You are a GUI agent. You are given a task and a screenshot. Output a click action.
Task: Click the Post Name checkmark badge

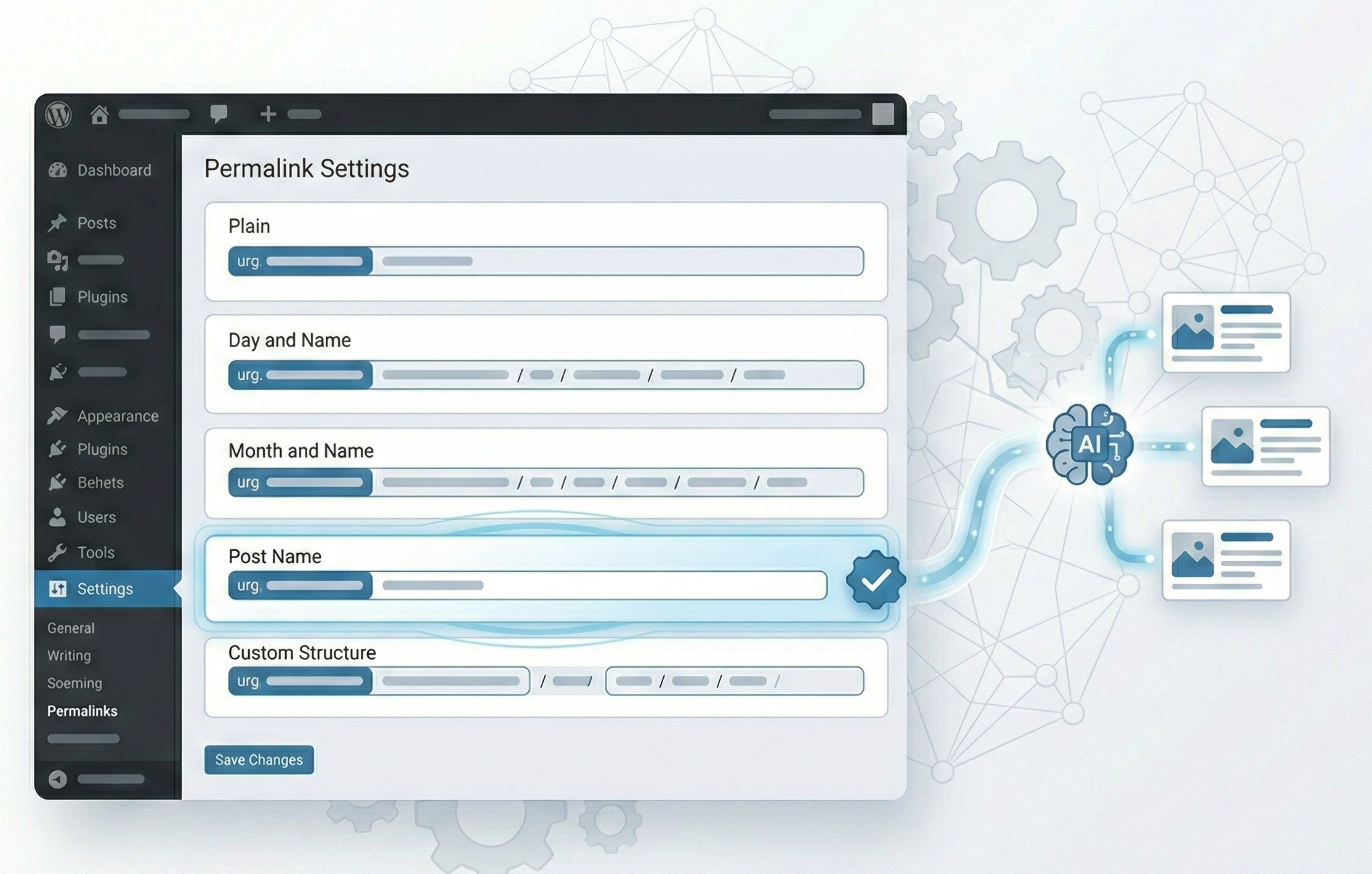(875, 580)
